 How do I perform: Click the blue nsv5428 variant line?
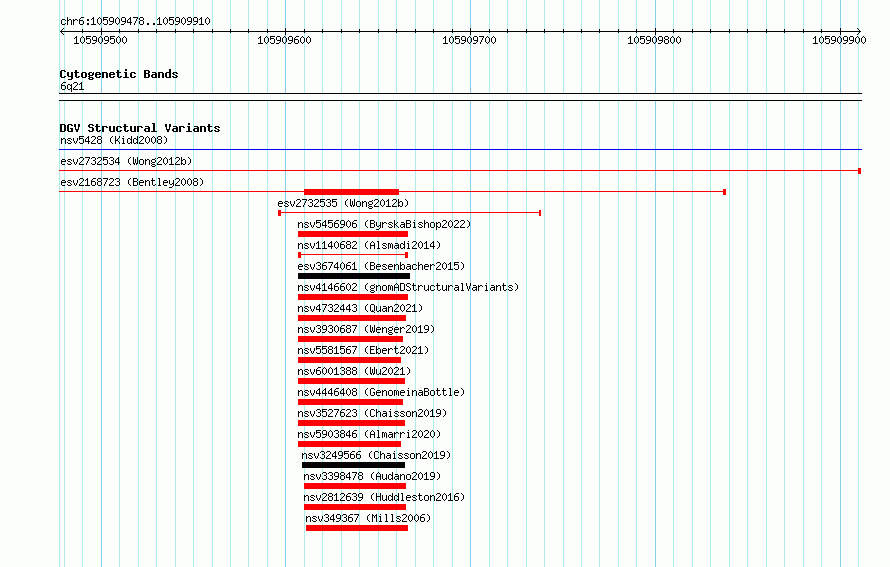(x=460, y=150)
